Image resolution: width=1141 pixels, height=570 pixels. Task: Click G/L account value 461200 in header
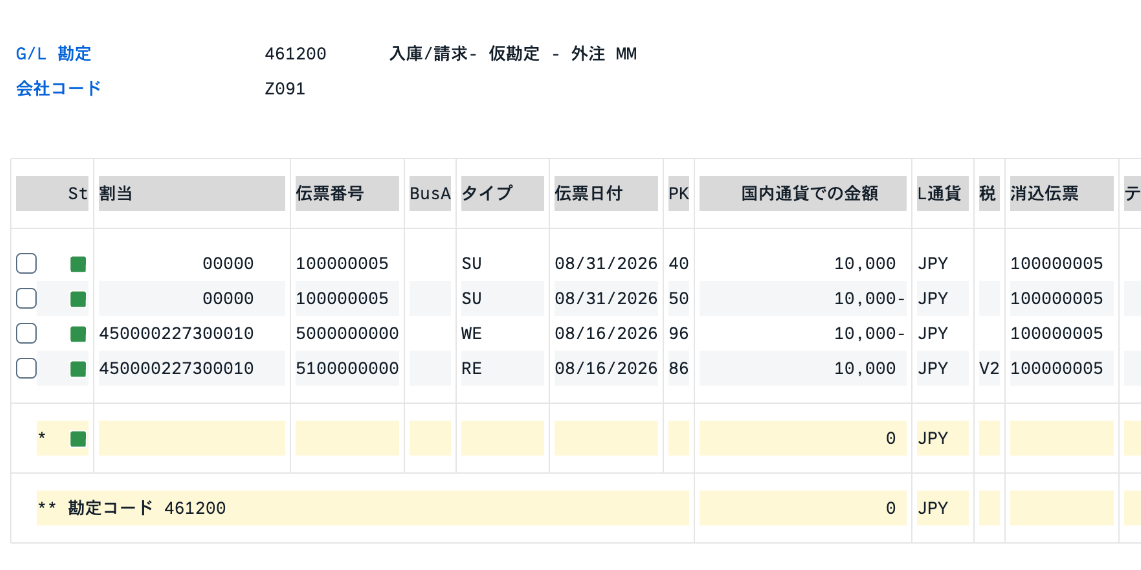click(295, 54)
